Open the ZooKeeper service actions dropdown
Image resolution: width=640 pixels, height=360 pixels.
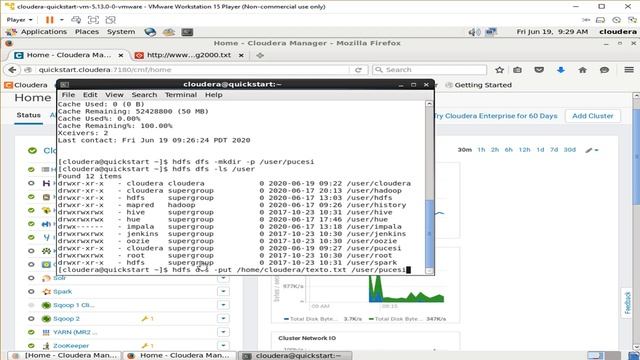tap(223, 346)
